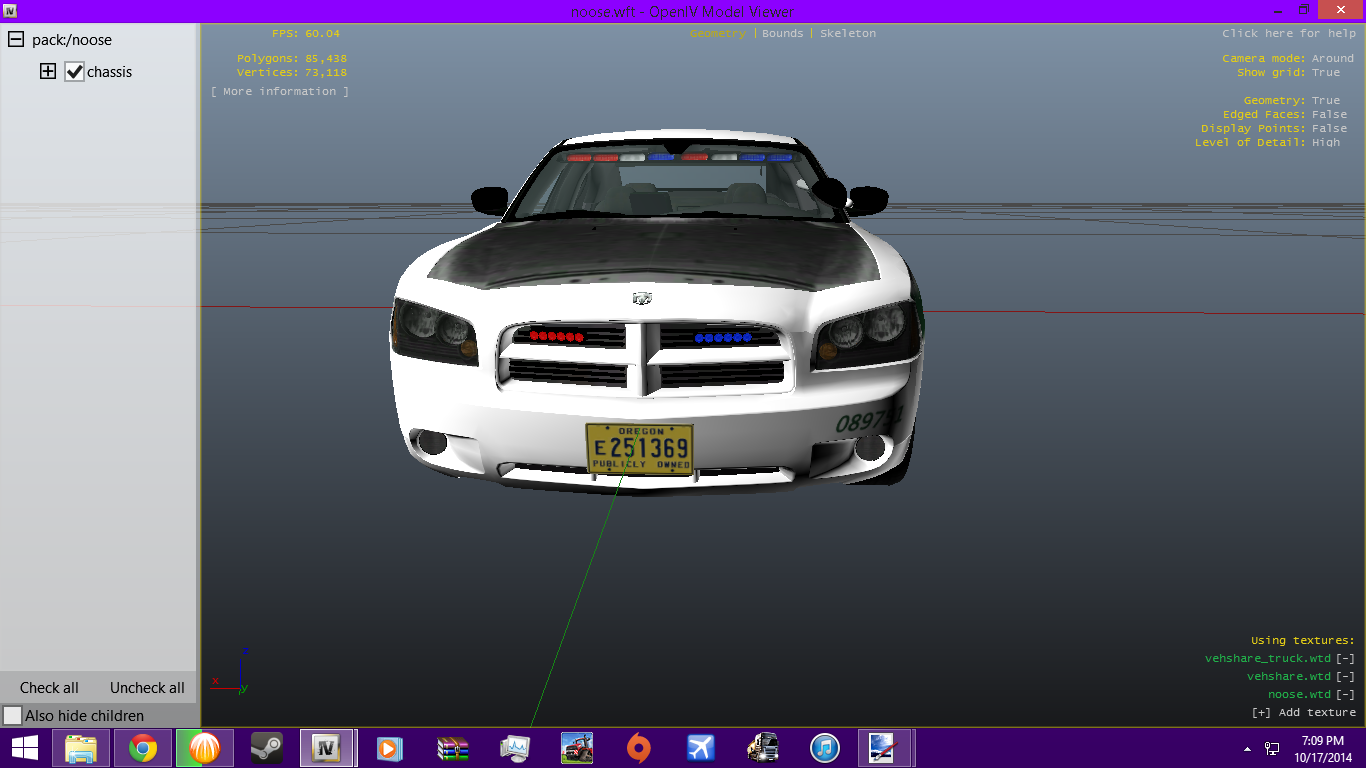Viewport: 1366px width, 768px height.
Task: Toggle the Show grid value
Action: pyautogui.click(x=1326, y=73)
